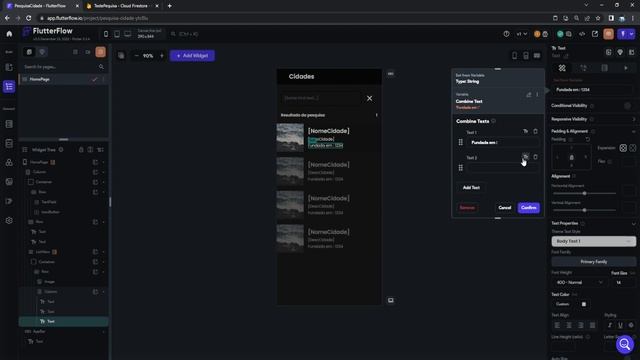The image size is (640, 360).
Task: Click the home icon in left sidebar
Action: point(9,34)
